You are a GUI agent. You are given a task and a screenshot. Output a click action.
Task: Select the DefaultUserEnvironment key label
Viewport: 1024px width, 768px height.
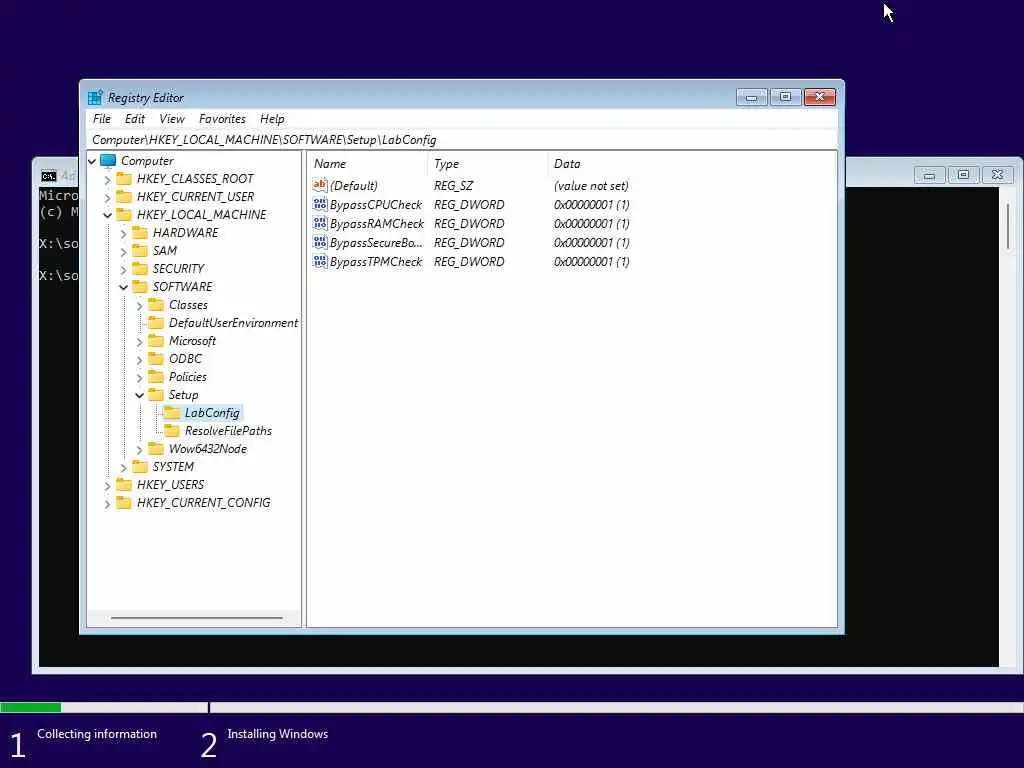point(233,323)
